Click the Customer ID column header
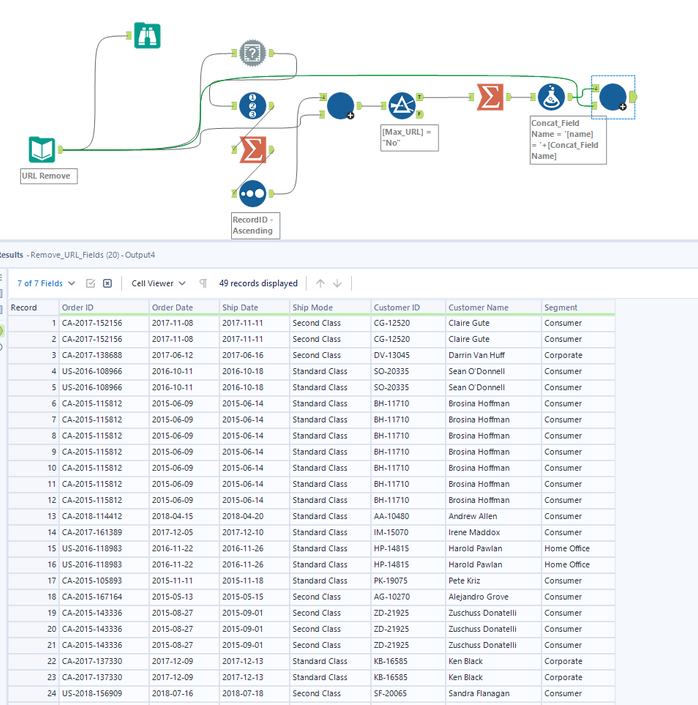This screenshot has height=705, width=698. pyautogui.click(x=408, y=308)
